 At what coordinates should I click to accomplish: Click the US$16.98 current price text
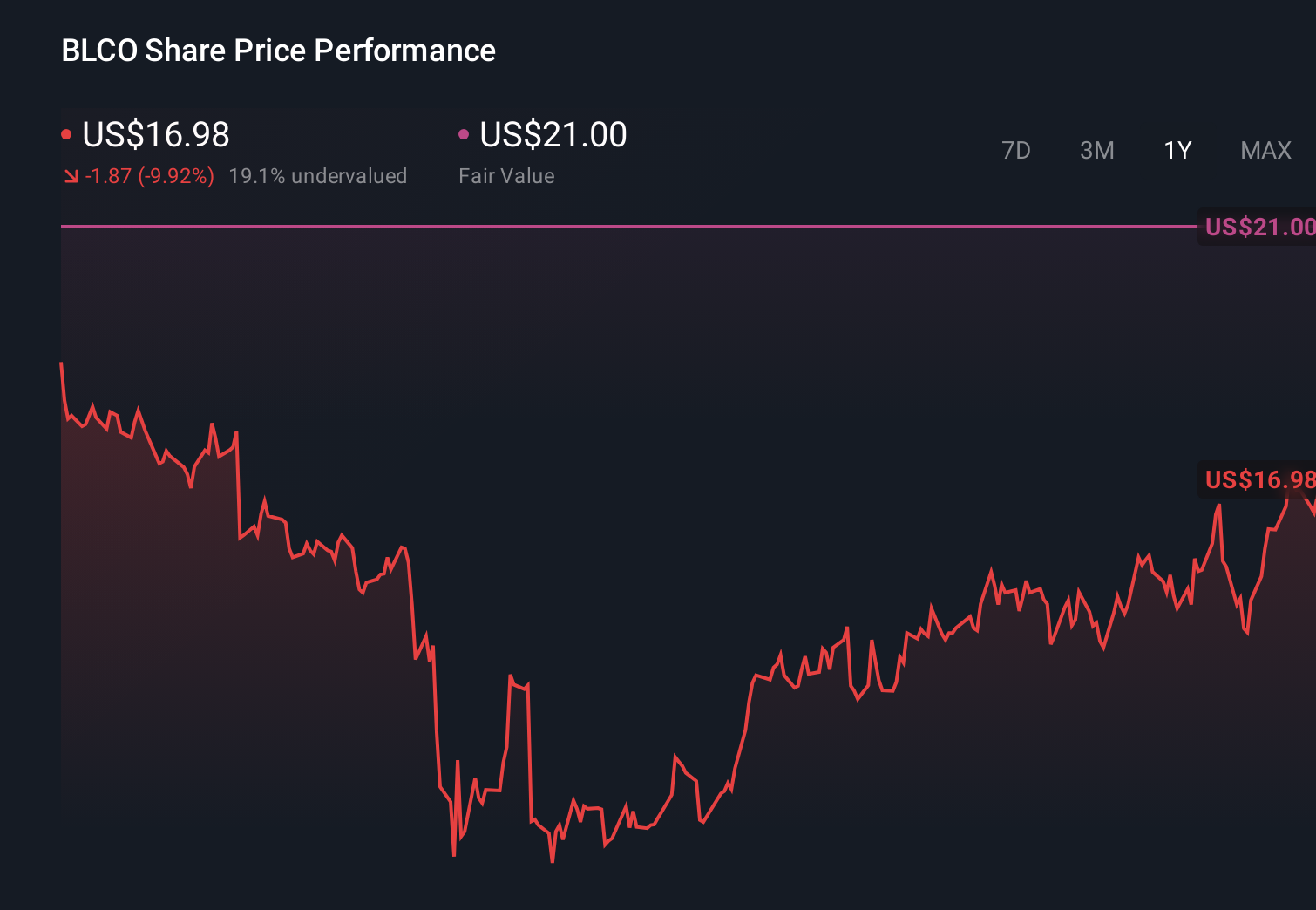click(155, 134)
